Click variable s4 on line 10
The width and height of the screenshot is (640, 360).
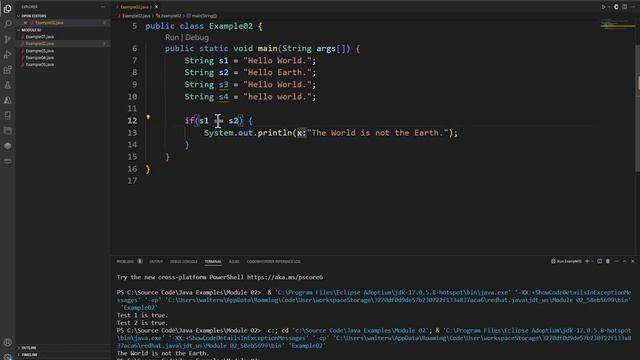tap(223, 97)
